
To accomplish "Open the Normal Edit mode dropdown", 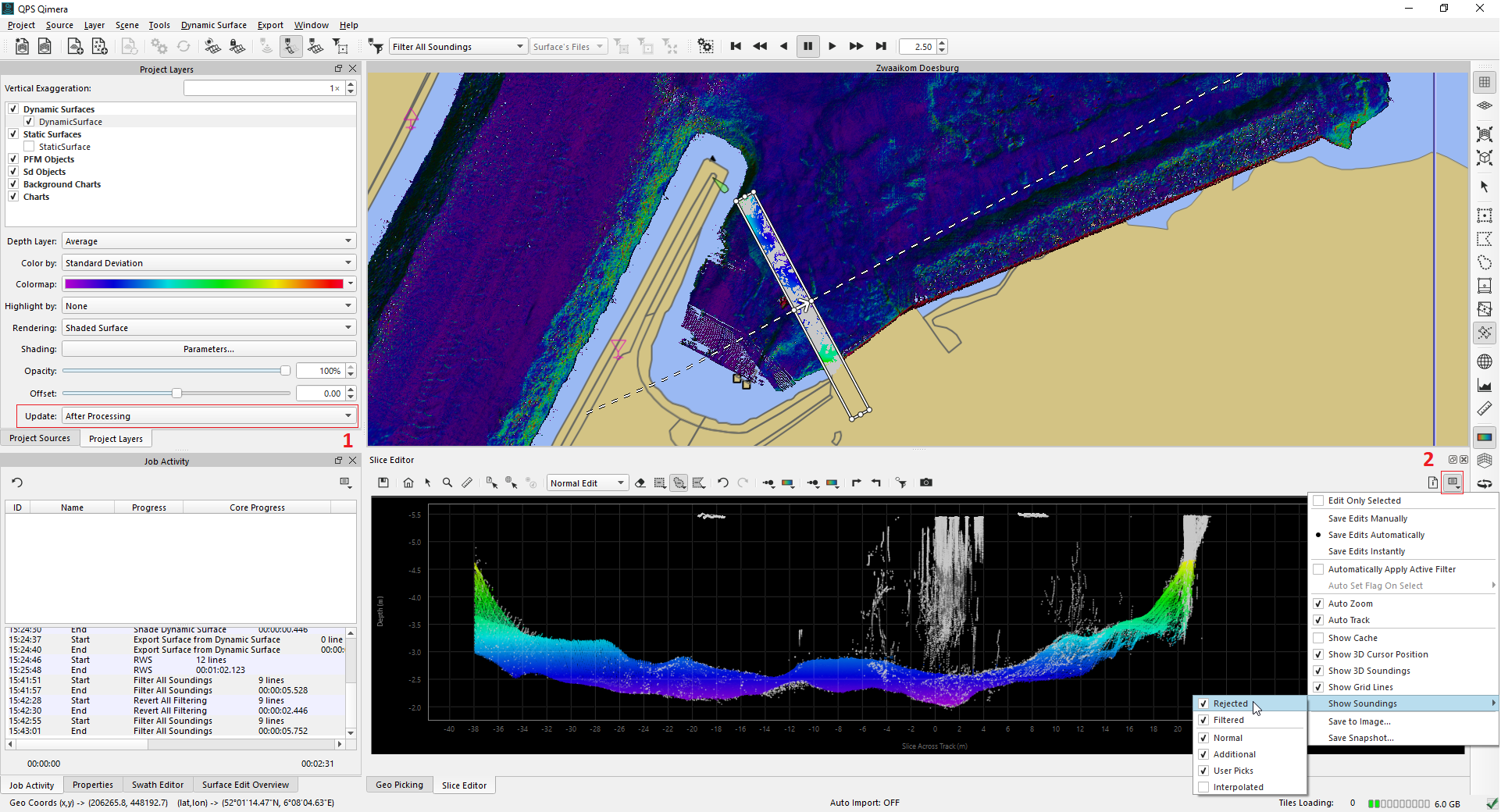I will 587,483.
